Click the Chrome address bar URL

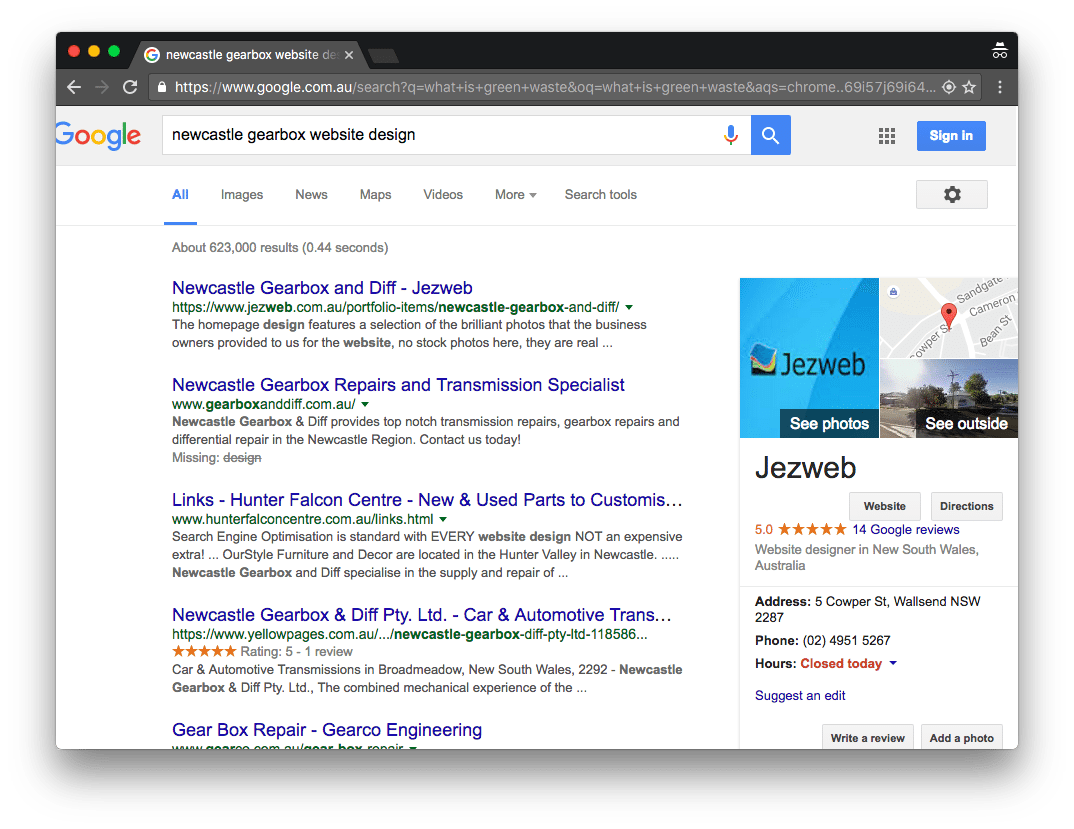point(553,87)
